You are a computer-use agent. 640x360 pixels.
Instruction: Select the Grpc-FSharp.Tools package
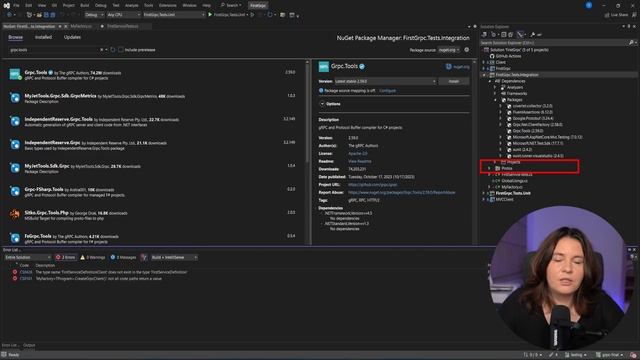pyautogui.click(x=153, y=191)
